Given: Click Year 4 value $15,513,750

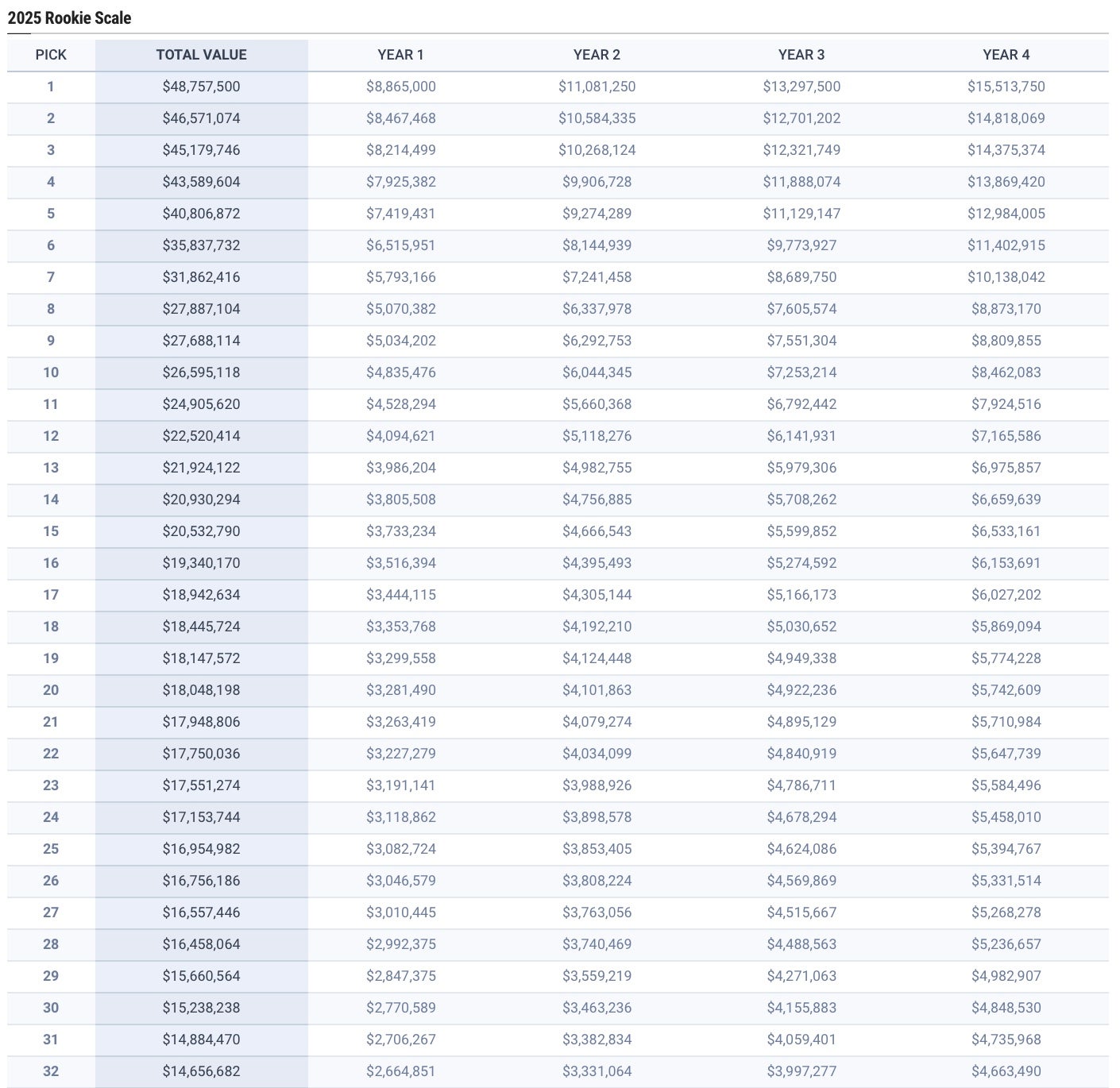Looking at the screenshot, I should tap(1006, 87).
